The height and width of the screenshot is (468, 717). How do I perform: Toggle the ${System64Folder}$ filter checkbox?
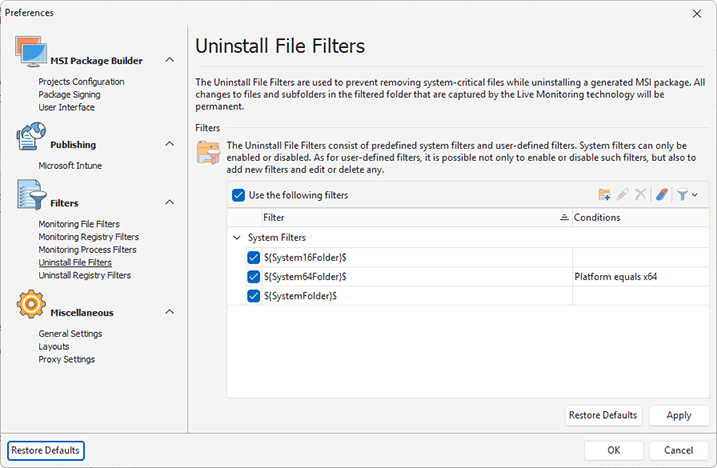click(x=253, y=277)
